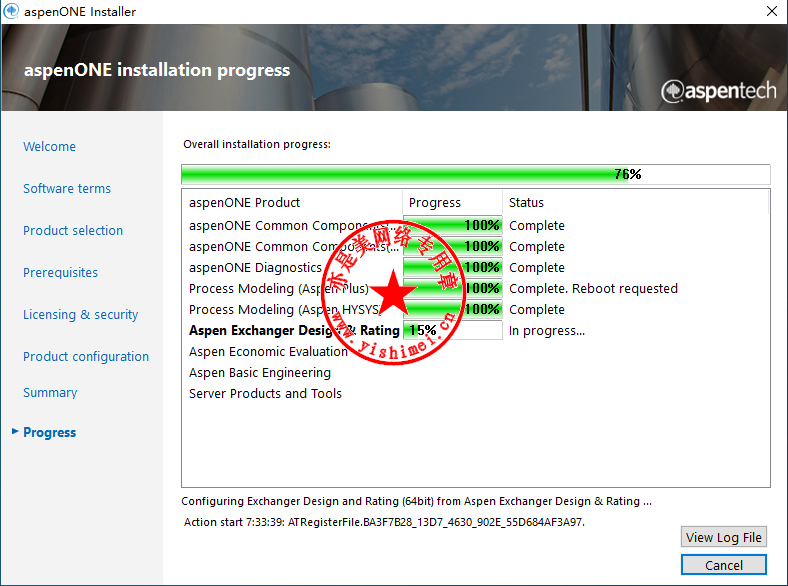The height and width of the screenshot is (586, 788).
Task: Click the 'Complete. Reboot requested' status text
Action: [x=593, y=288]
